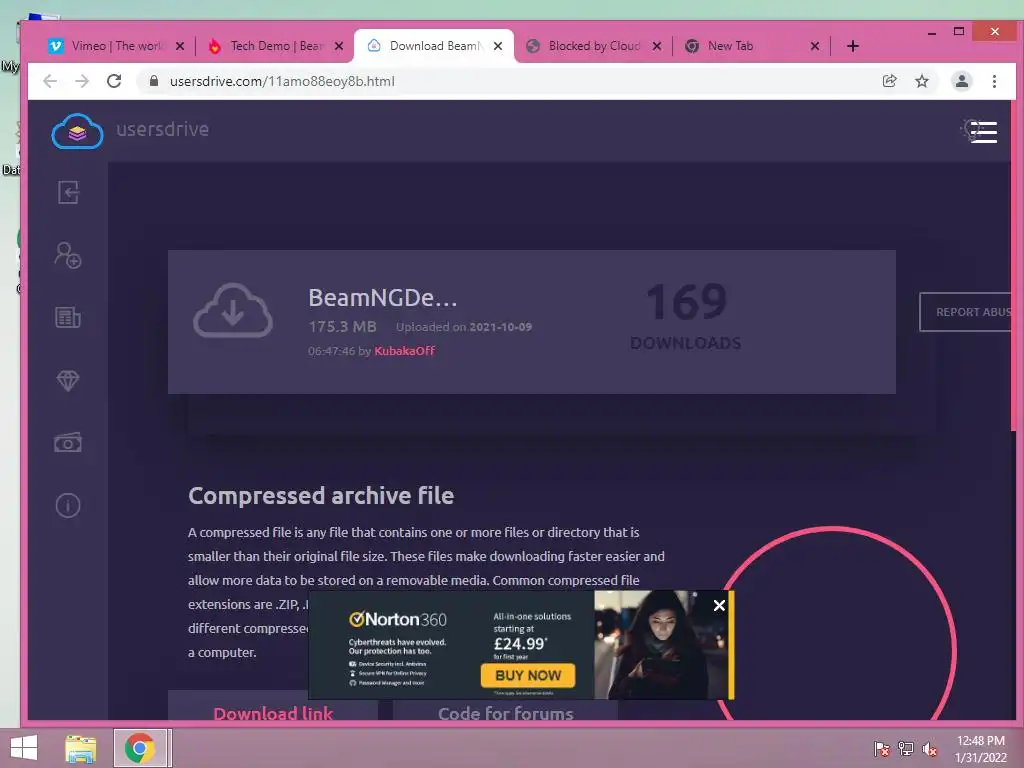Click the BUY NOW button in the Norton ad
1024x768 pixels.
(528, 675)
